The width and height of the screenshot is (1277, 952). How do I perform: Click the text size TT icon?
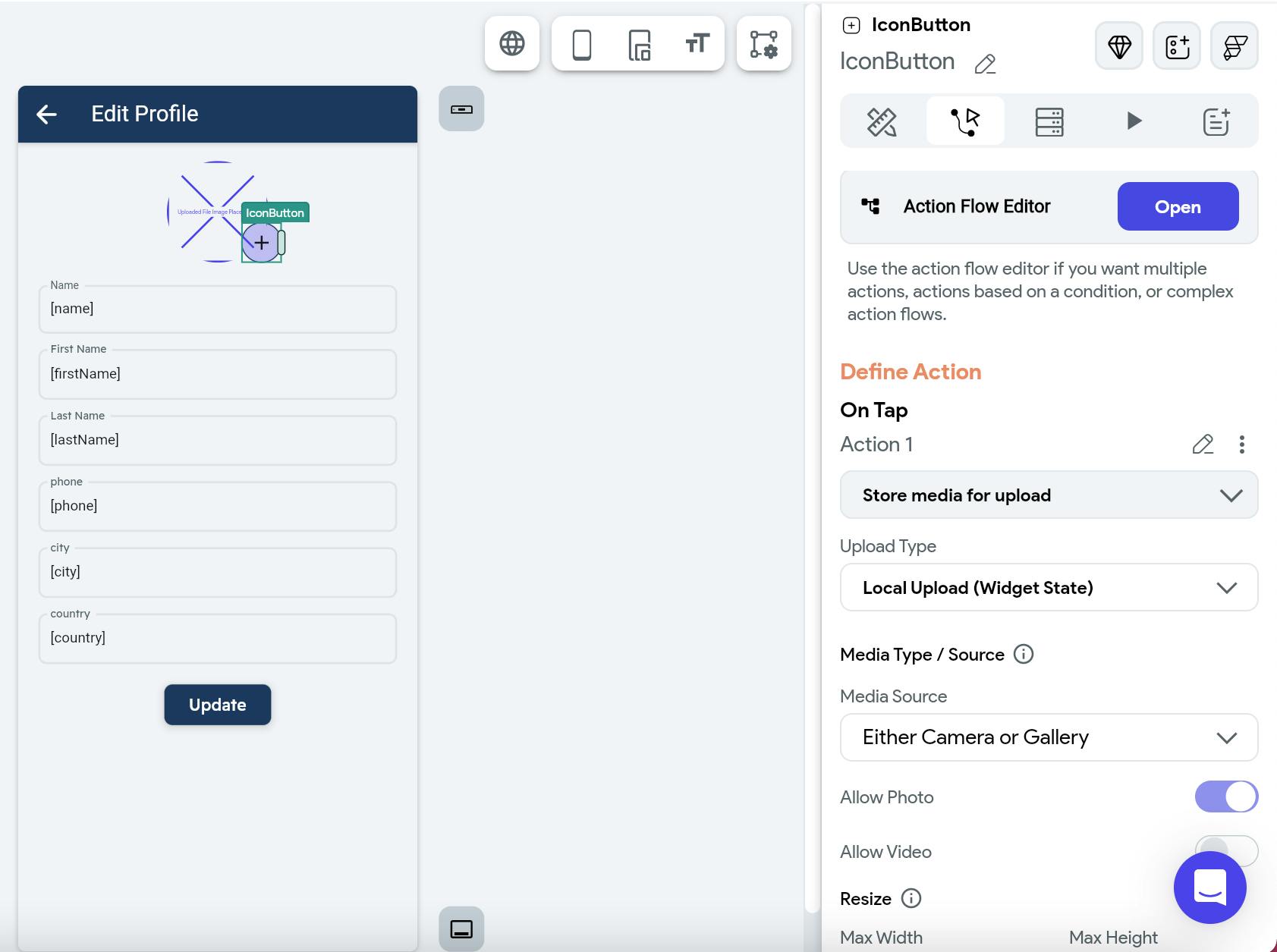[x=697, y=44]
